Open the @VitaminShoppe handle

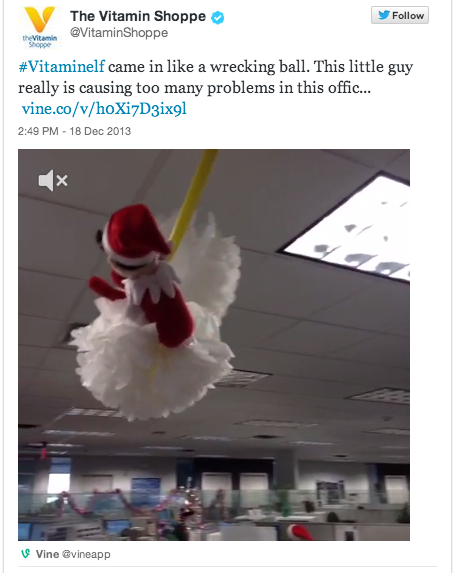pyautogui.click(x=119, y=33)
